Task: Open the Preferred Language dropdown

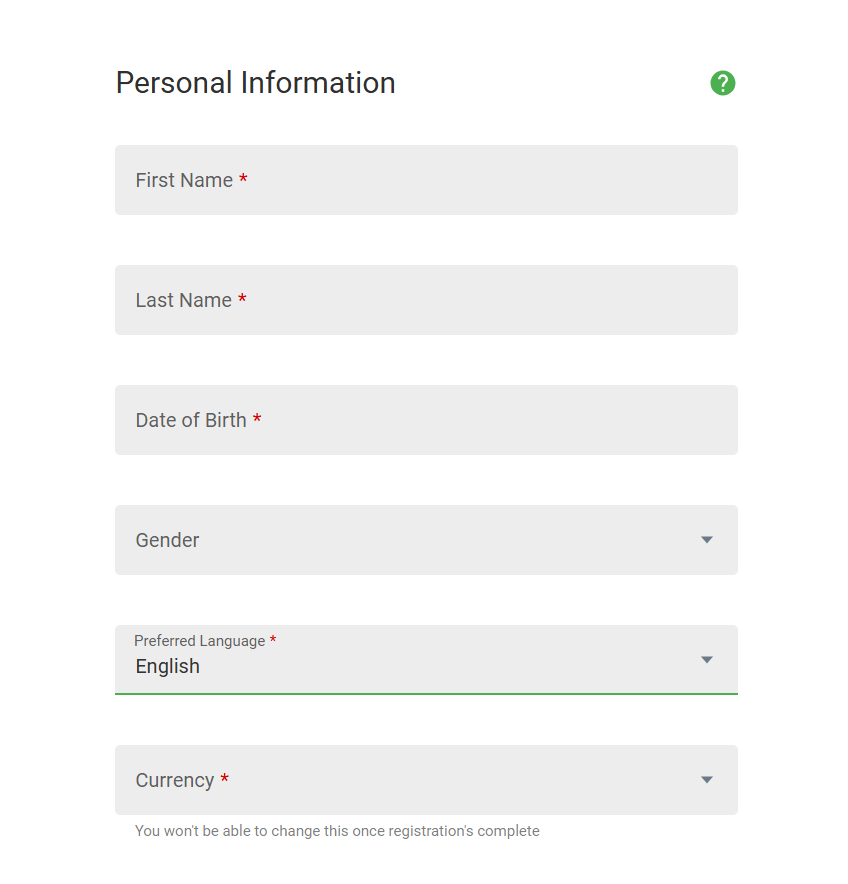Action: click(426, 660)
